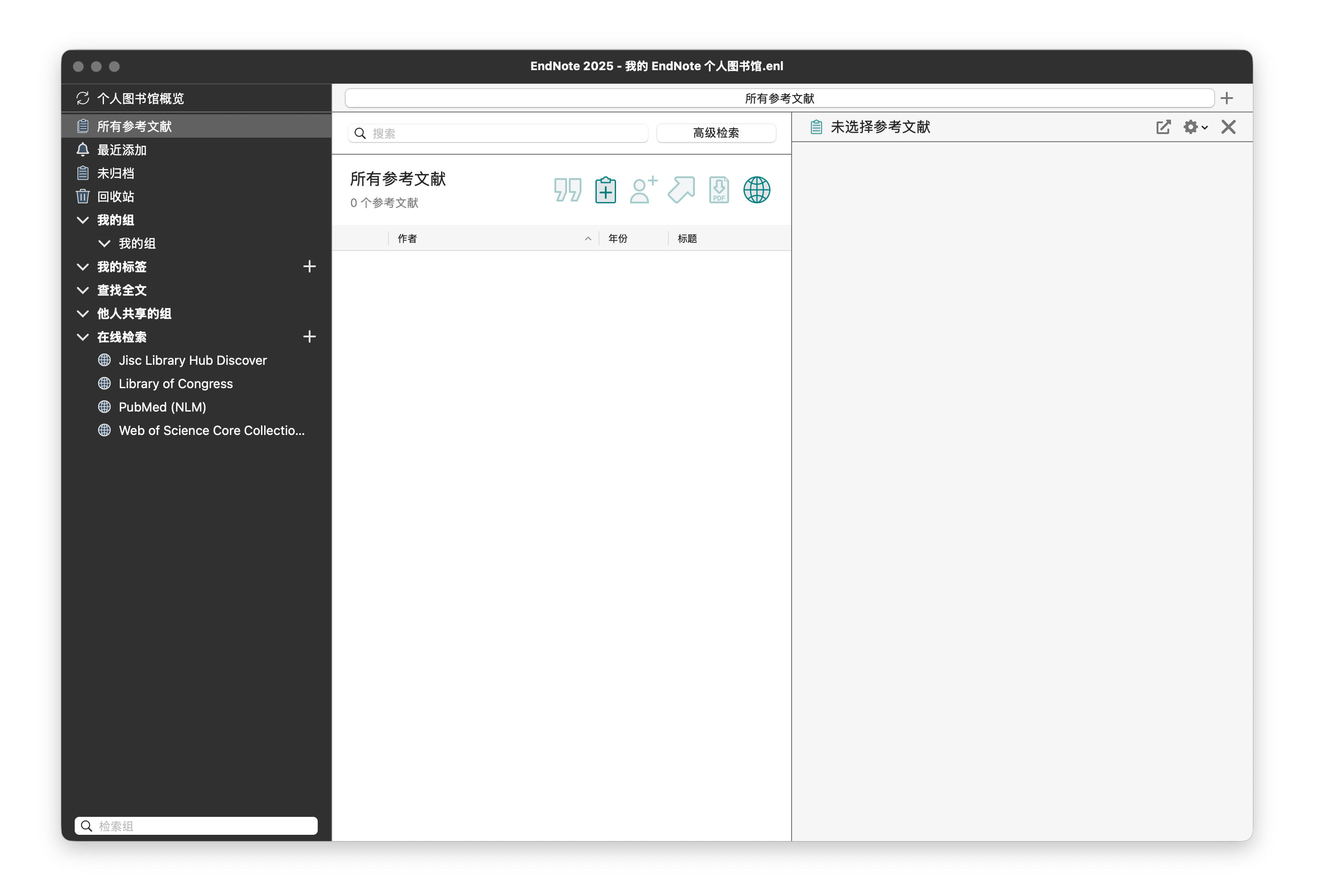The height and width of the screenshot is (896, 1324).
Task: Click the 高级检索 button
Action: click(716, 133)
